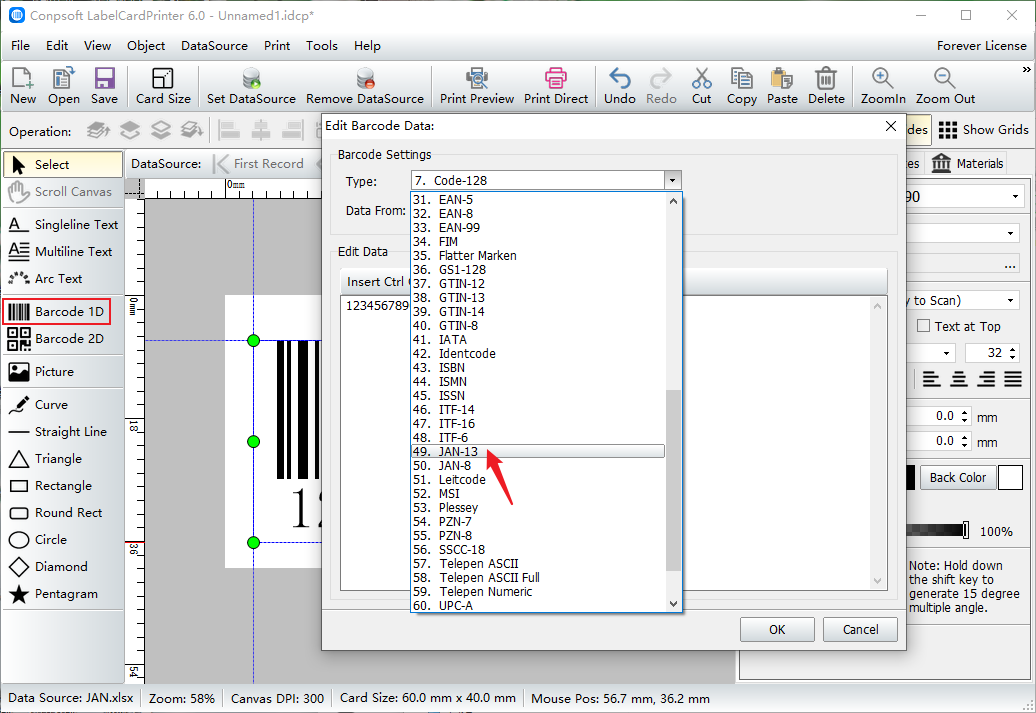
Task: Choose 56. SSCC-18 barcode type
Action: tap(538, 550)
